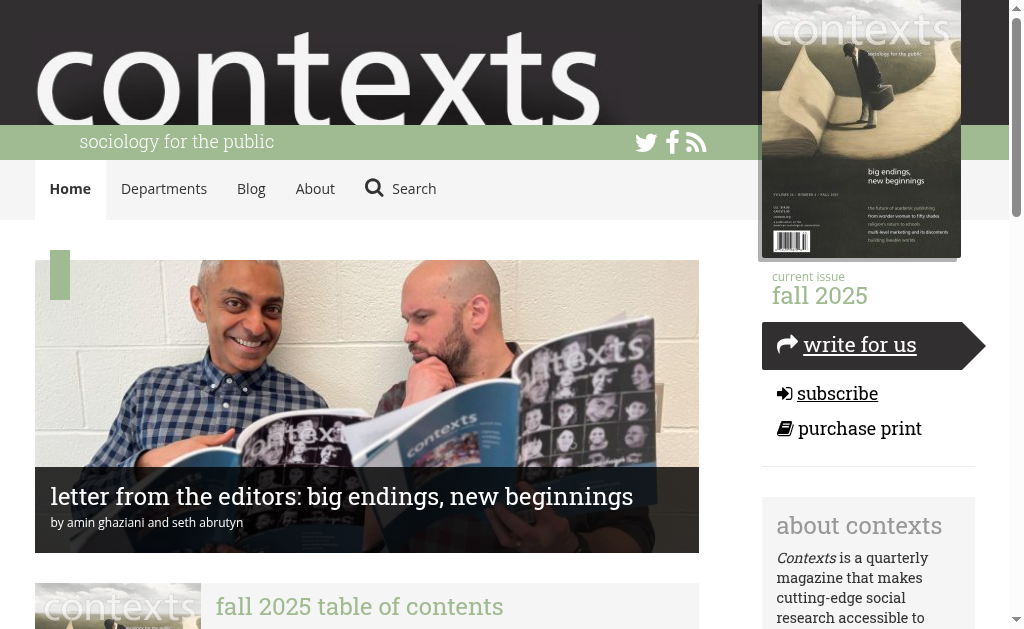
Task: Click the magnifying glass search icon
Action: pos(374,188)
